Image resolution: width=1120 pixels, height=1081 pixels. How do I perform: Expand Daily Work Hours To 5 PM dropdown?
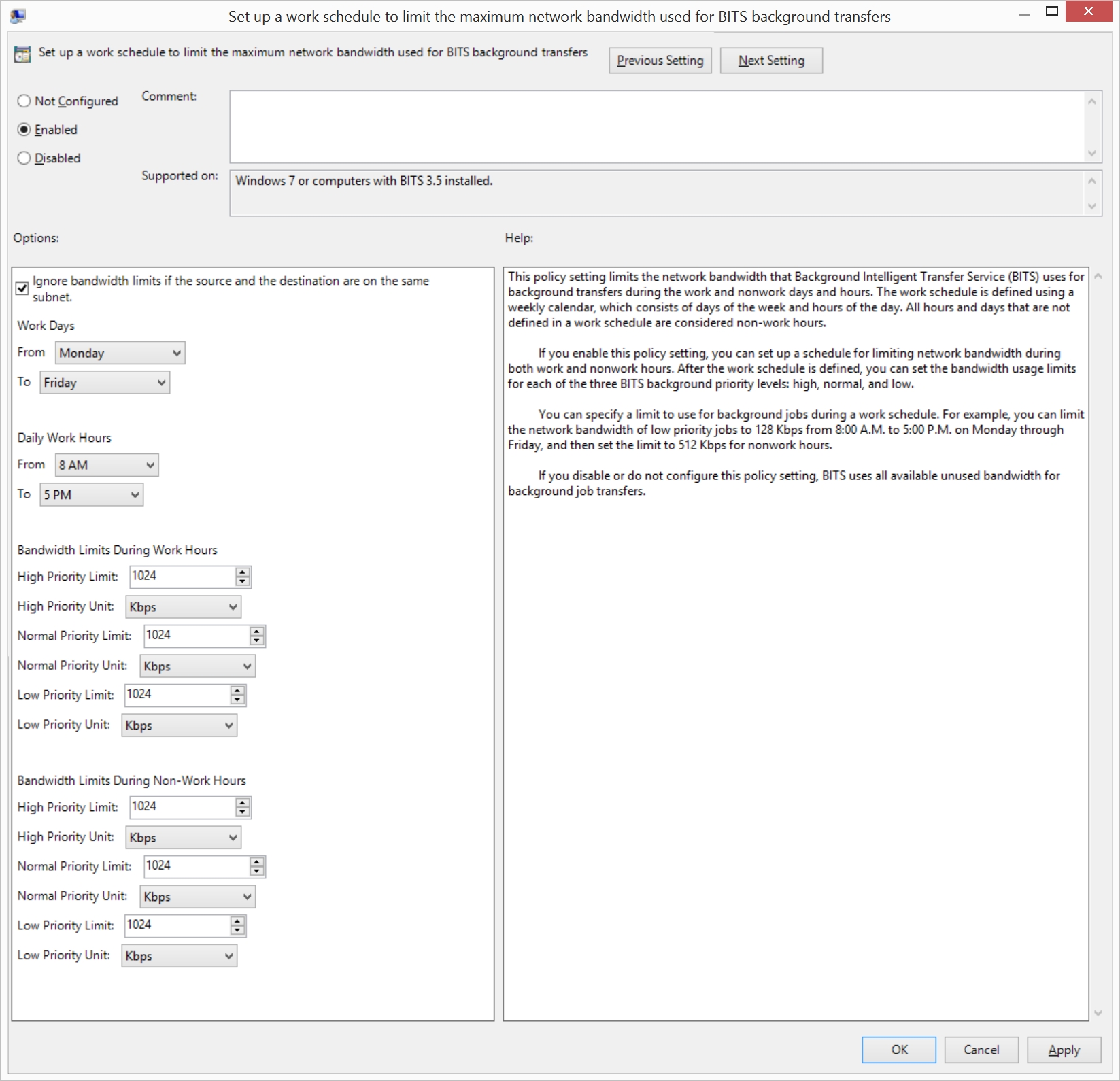click(91, 495)
